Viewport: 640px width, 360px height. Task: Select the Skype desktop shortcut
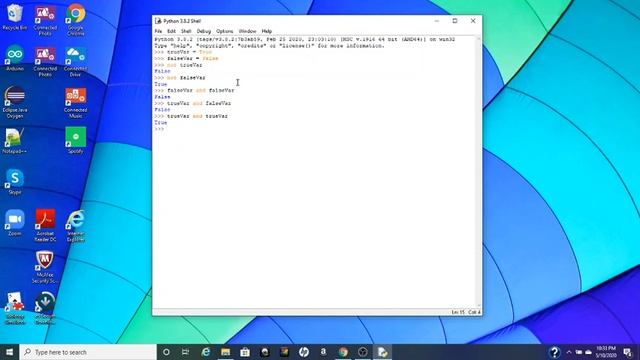[15, 182]
